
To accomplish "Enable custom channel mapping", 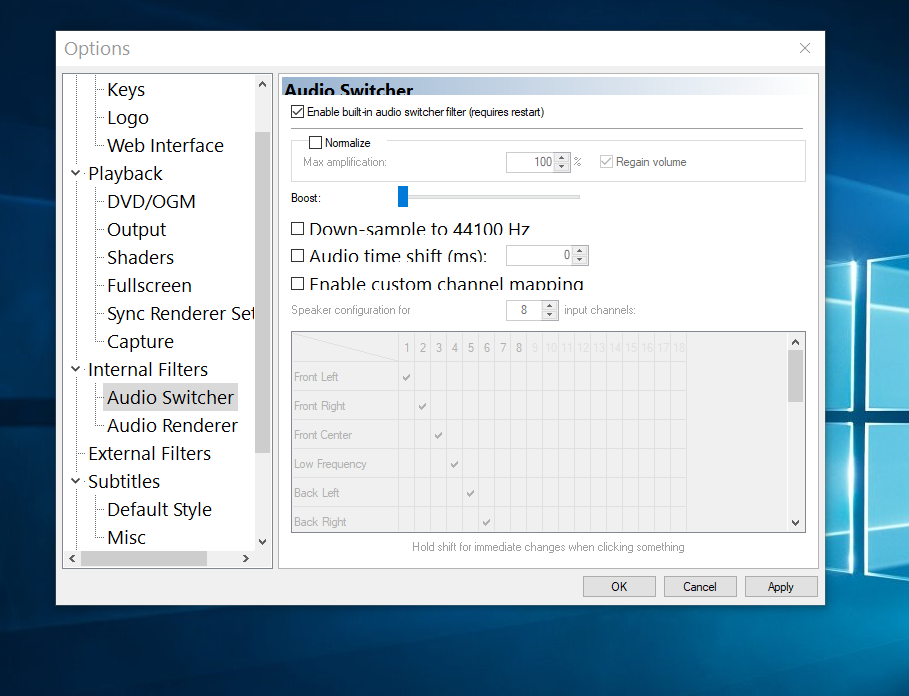I will click(x=297, y=284).
